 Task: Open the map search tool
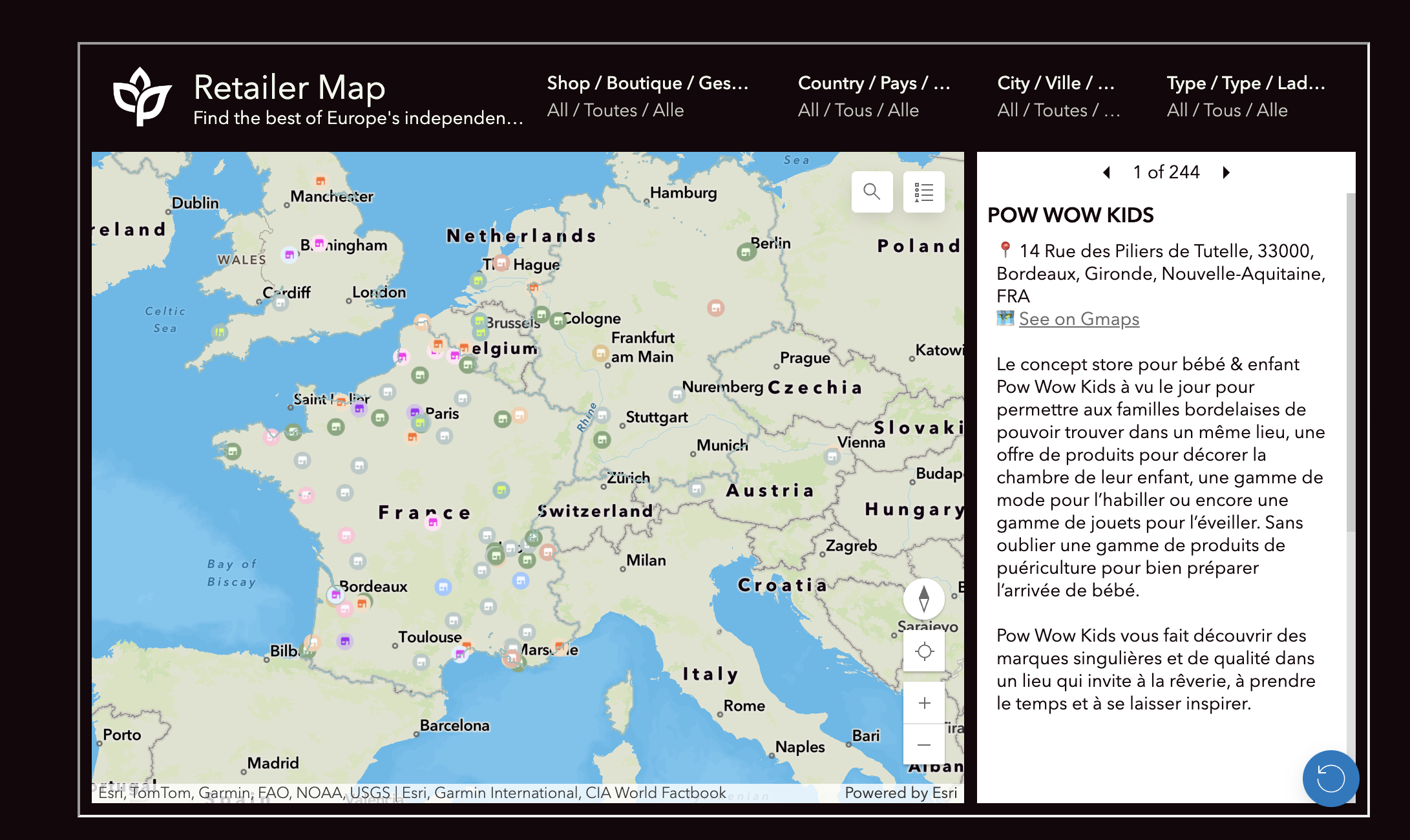[872, 192]
